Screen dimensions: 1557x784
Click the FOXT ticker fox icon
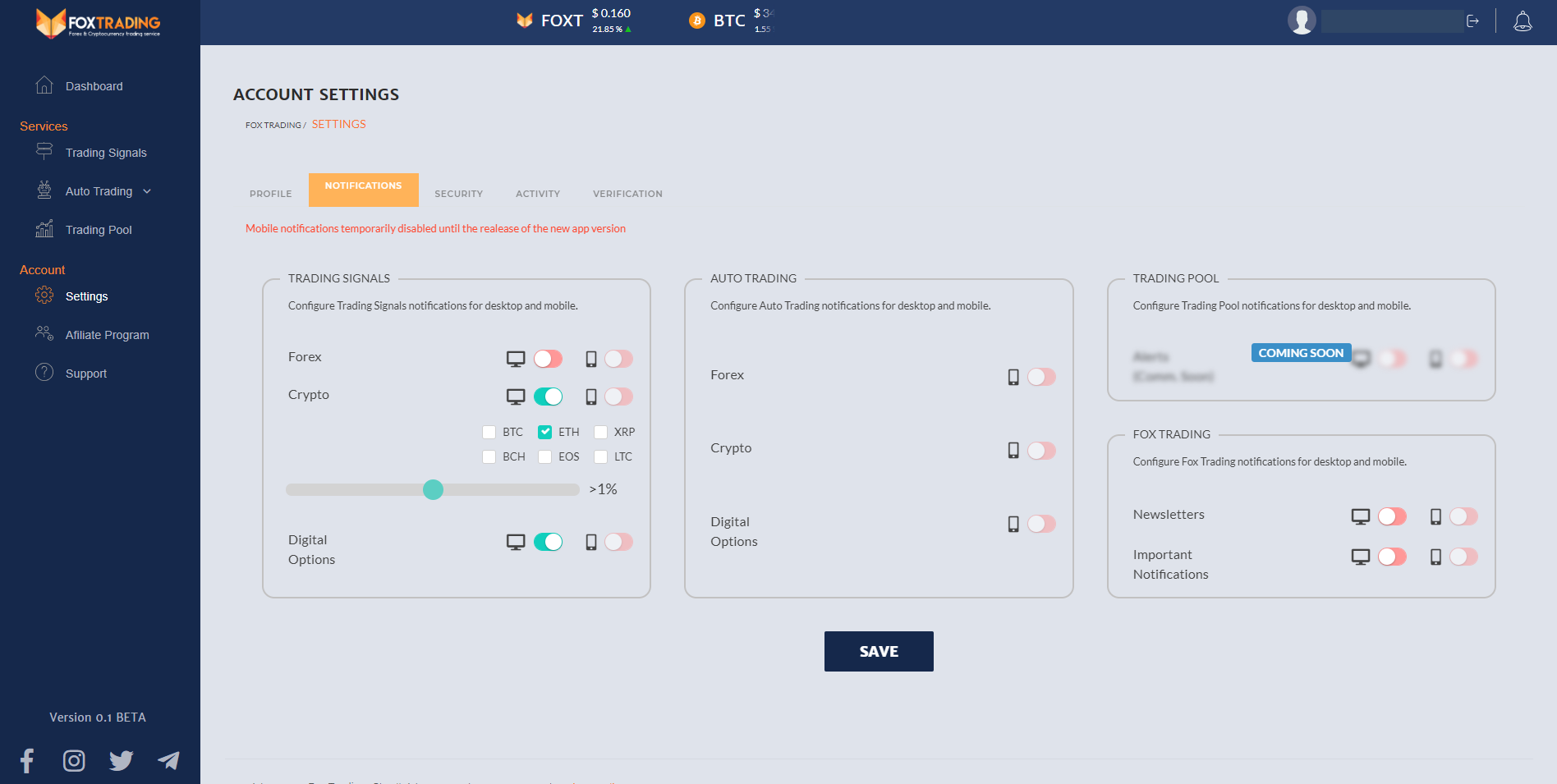pyautogui.click(x=525, y=21)
